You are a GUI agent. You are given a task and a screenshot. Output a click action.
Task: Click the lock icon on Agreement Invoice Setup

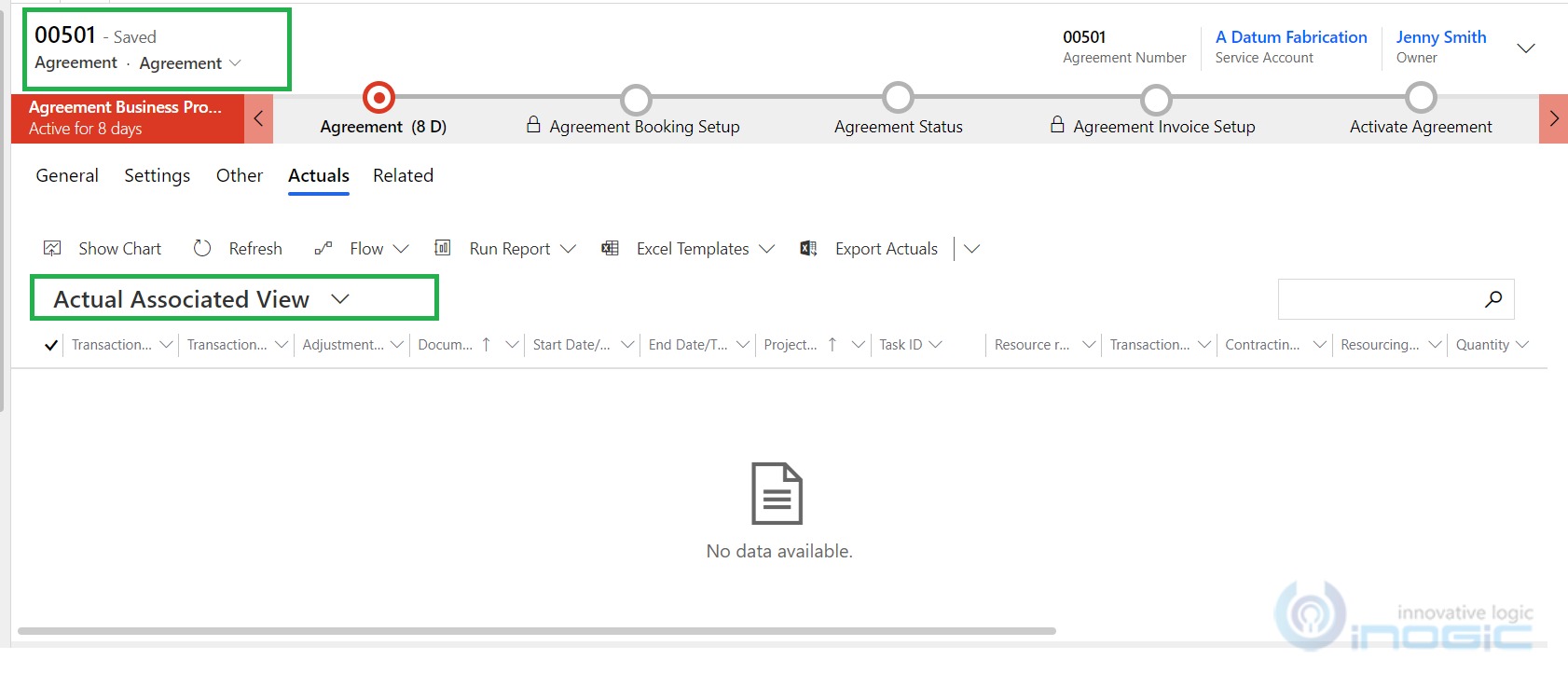point(1057,124)
